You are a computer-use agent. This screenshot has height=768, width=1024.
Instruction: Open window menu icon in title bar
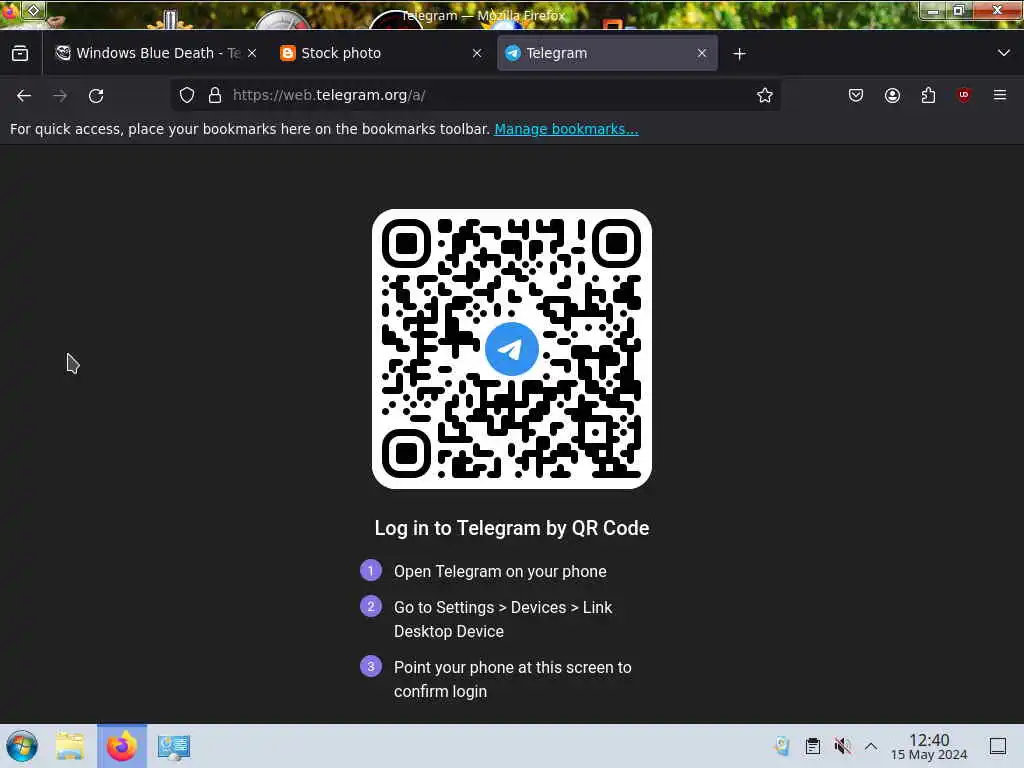coord(9,10)
